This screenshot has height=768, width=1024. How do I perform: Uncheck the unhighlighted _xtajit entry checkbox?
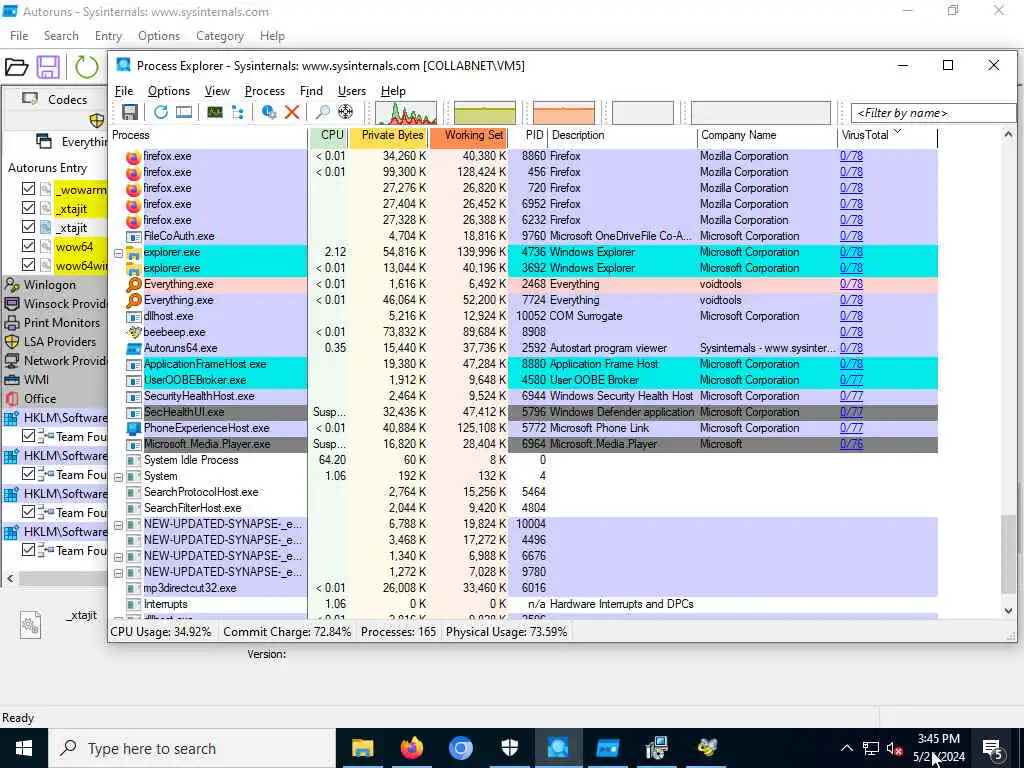(x=28, y=227)
